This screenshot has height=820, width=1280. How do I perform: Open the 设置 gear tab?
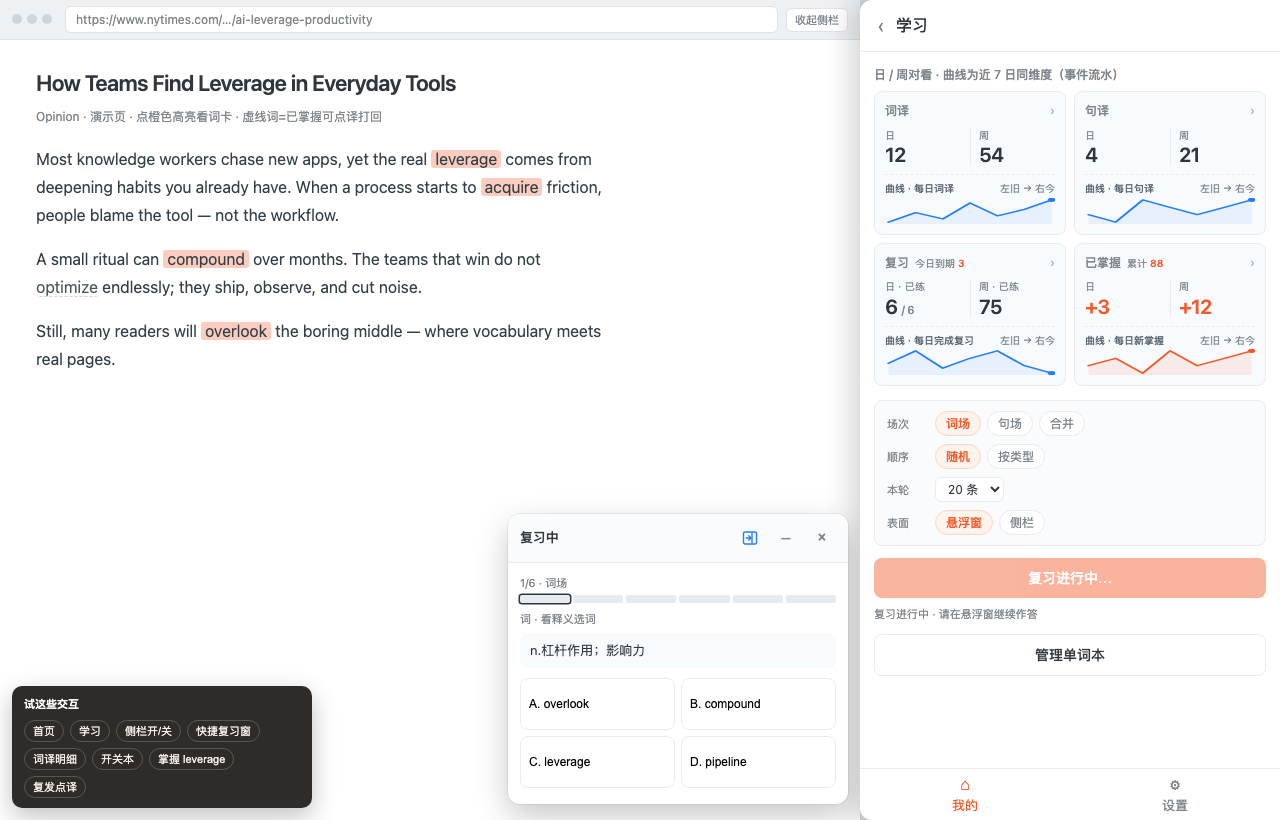(x=1175, y=795)
